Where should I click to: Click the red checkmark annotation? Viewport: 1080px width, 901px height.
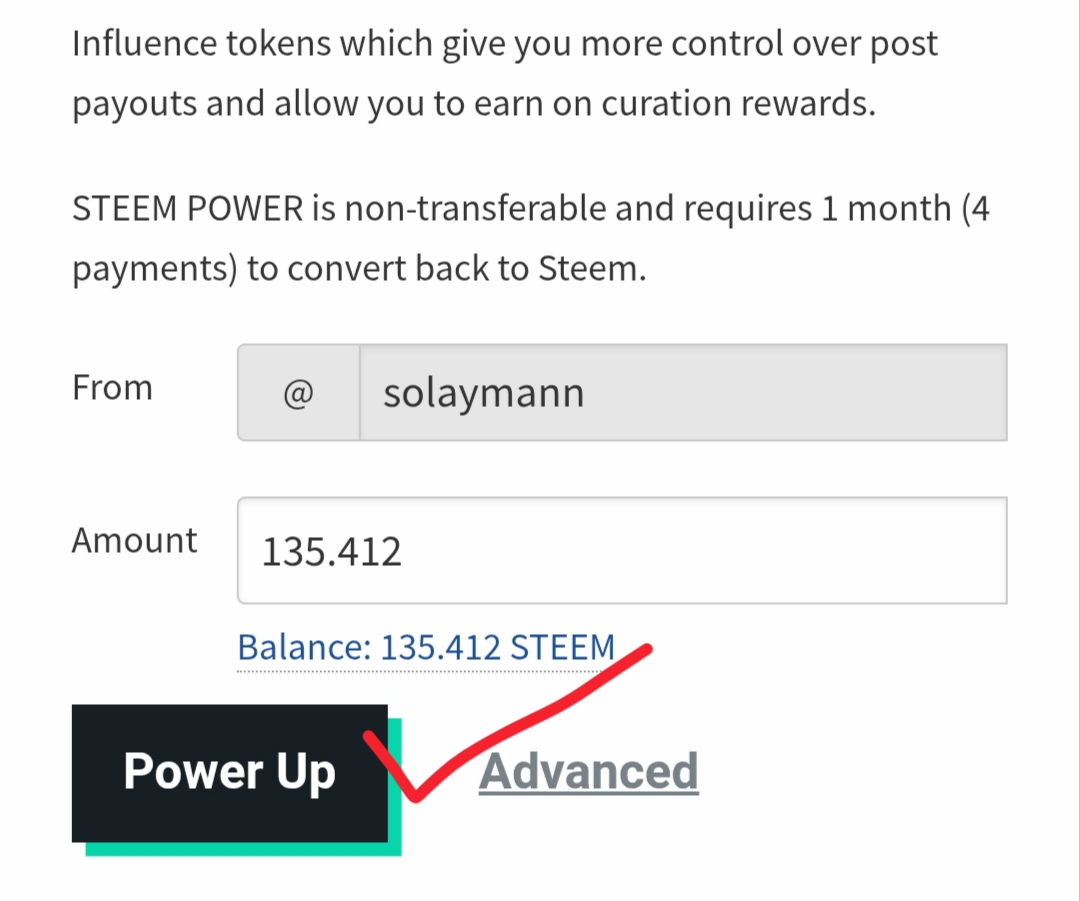506,723
